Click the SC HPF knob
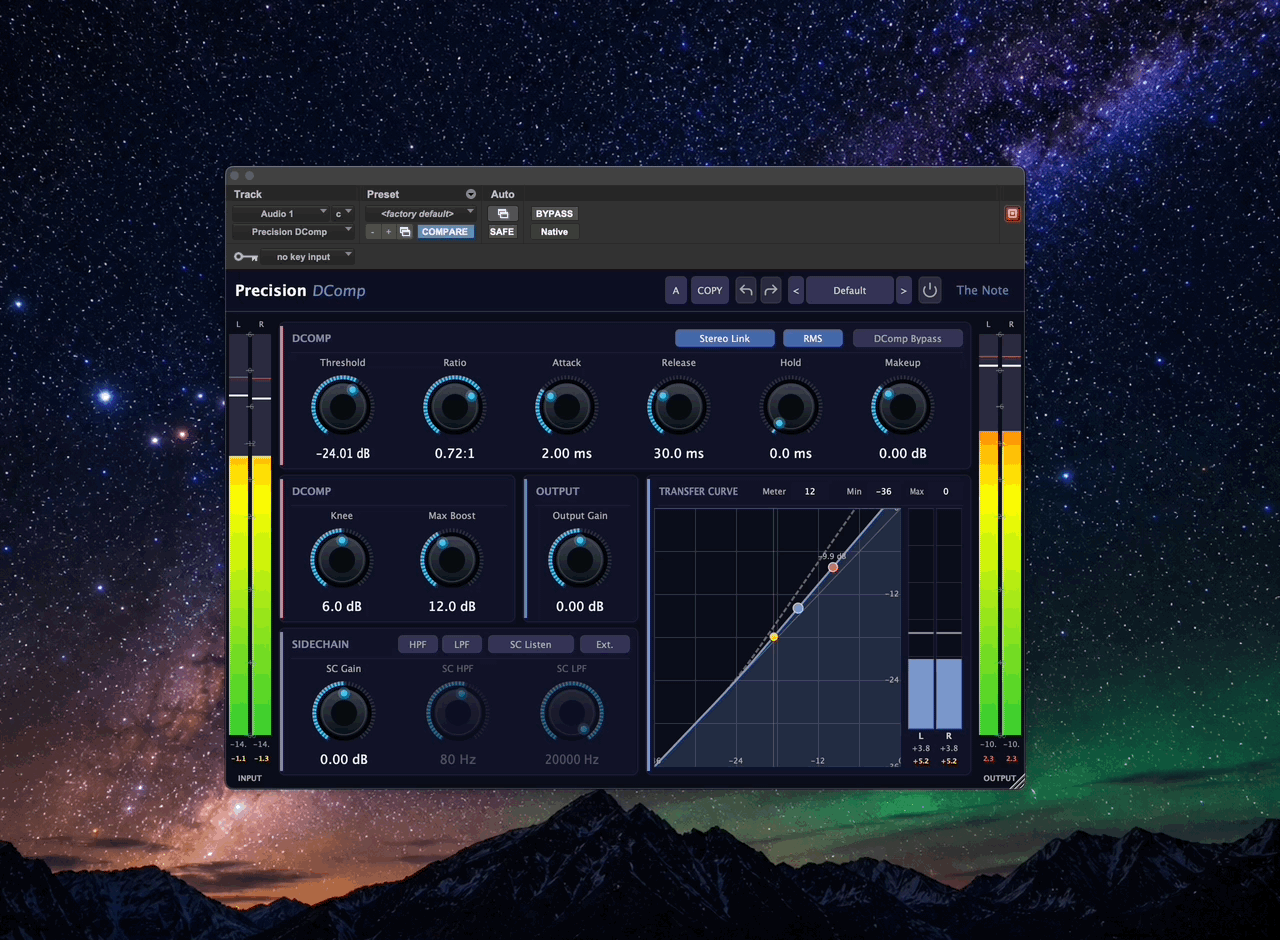 pyautogui.click(x=458, y=713)
